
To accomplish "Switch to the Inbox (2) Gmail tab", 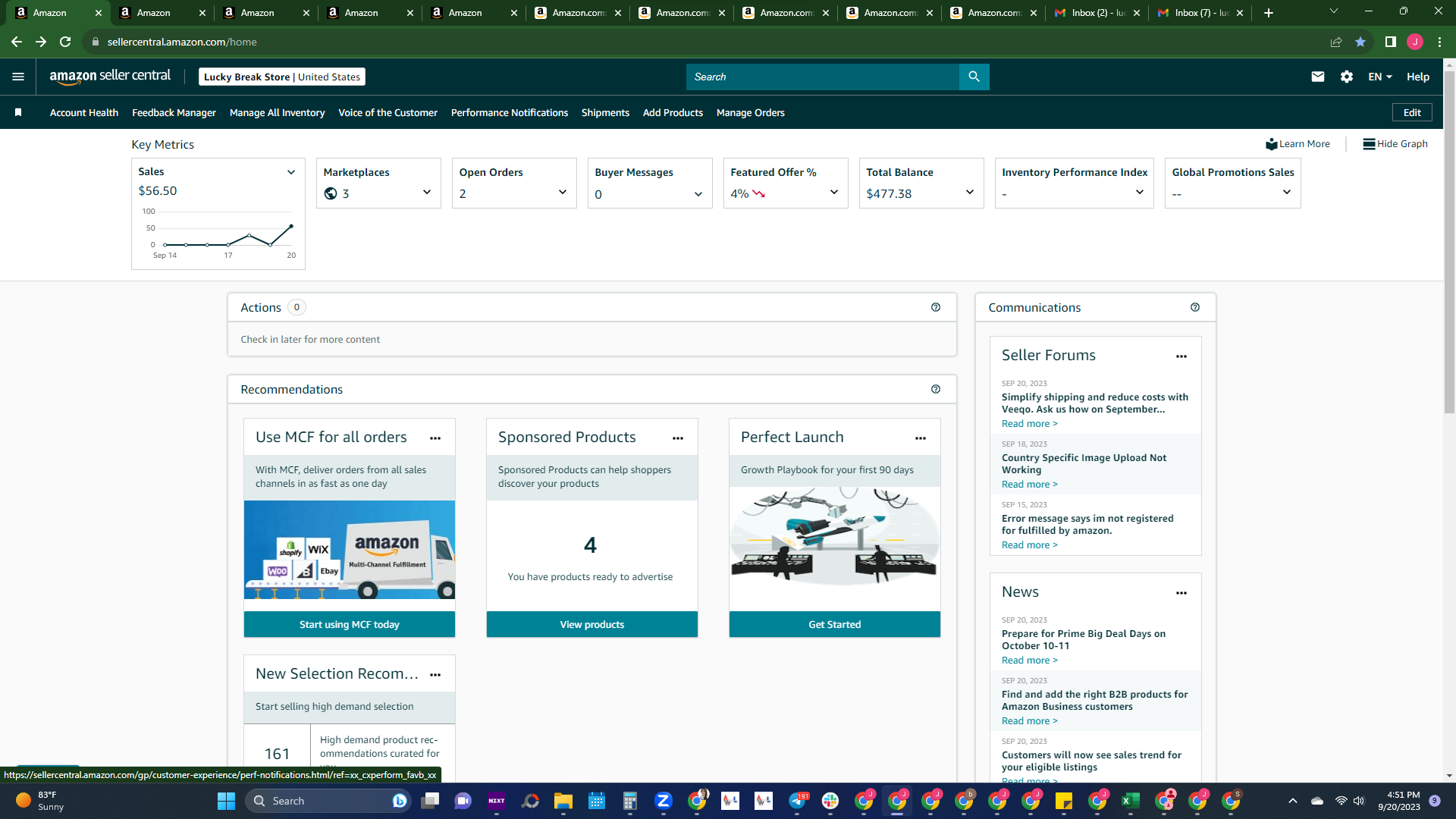I will click(x=1098, y=13).
